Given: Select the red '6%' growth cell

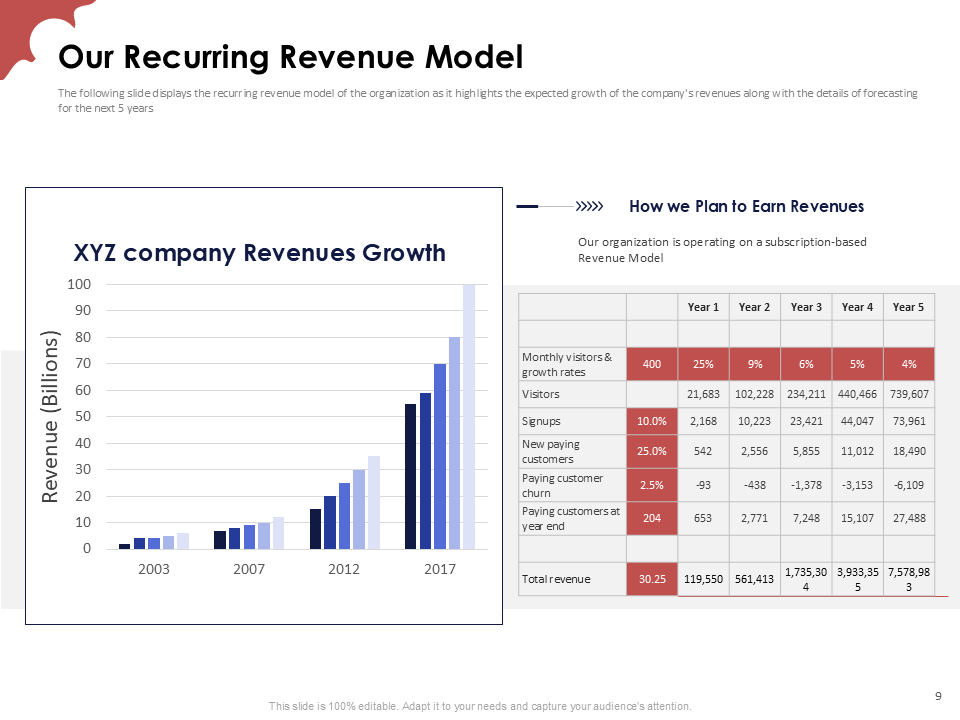Looking at the screenshot, I should (806, 364).
